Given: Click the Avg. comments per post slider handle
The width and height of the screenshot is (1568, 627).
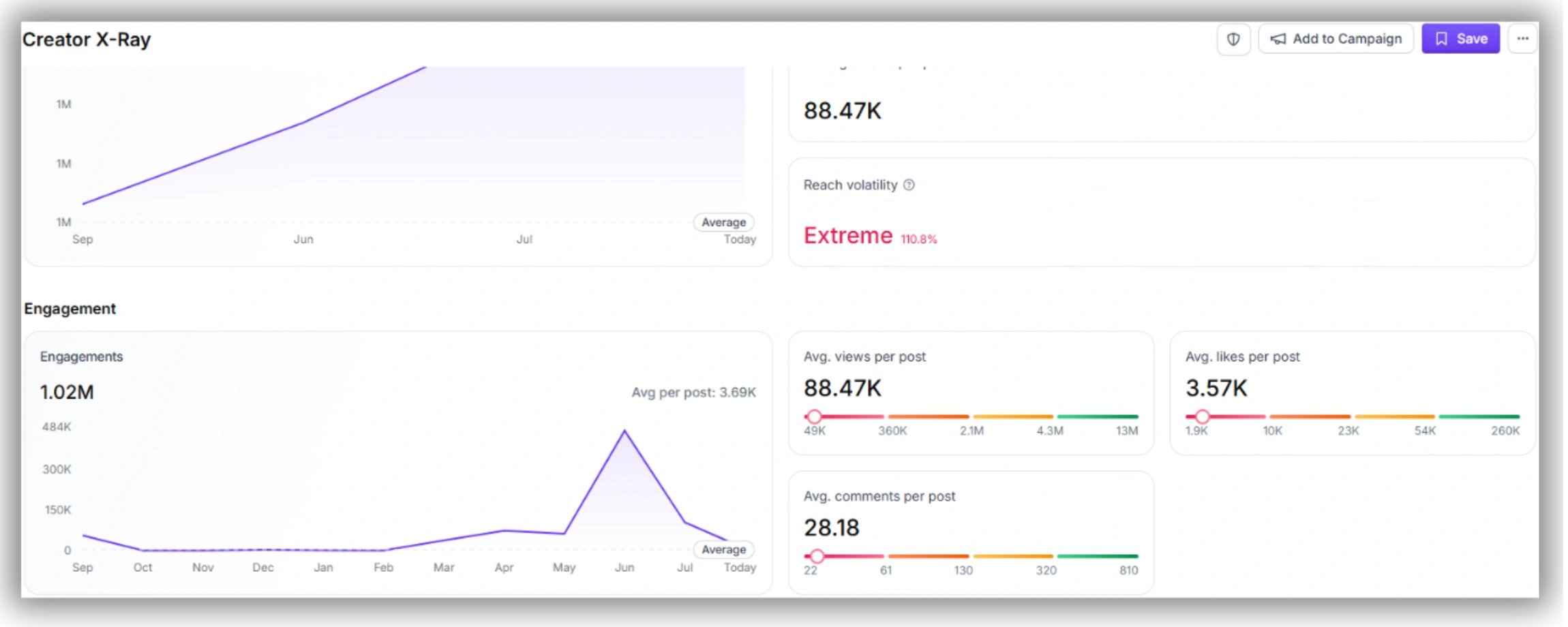Looking at the screenshot, I should coord(817,556).
